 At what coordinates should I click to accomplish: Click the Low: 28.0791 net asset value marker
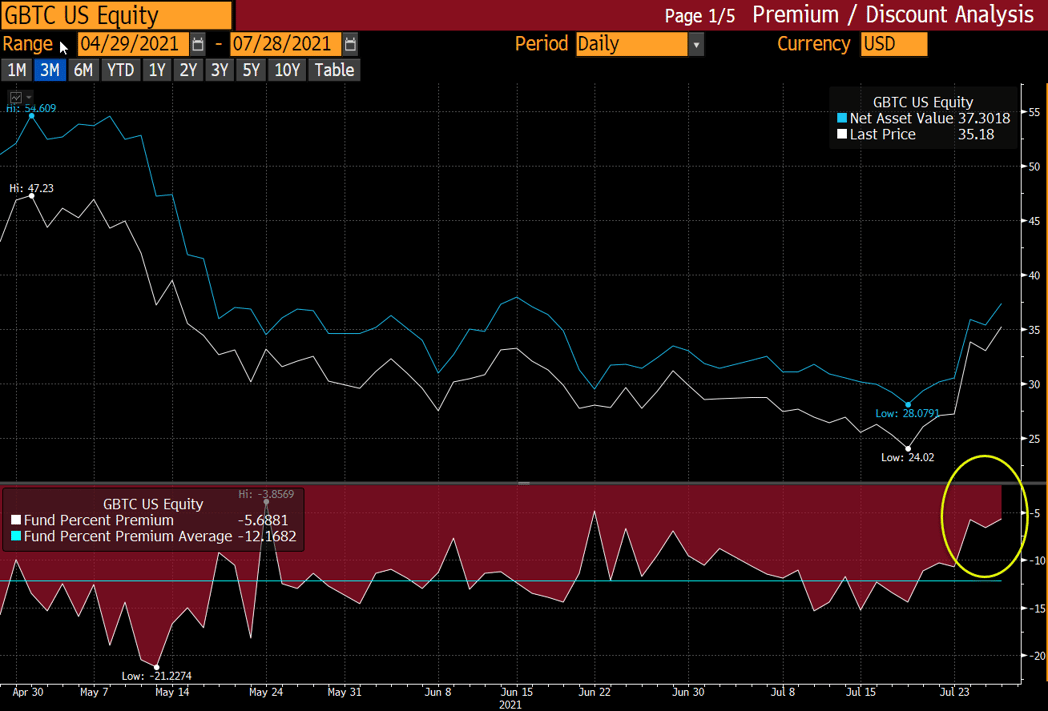click(x=908, y=405)
